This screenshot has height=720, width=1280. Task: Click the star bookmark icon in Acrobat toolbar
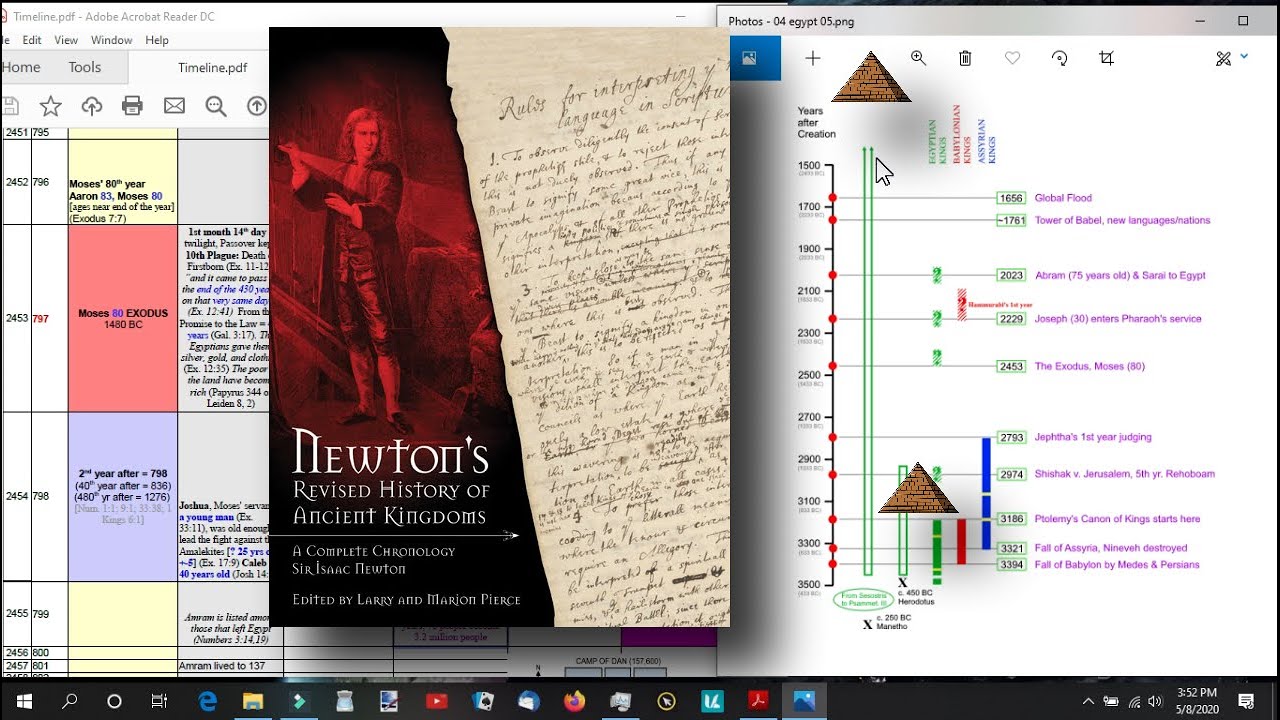[50, 105]
